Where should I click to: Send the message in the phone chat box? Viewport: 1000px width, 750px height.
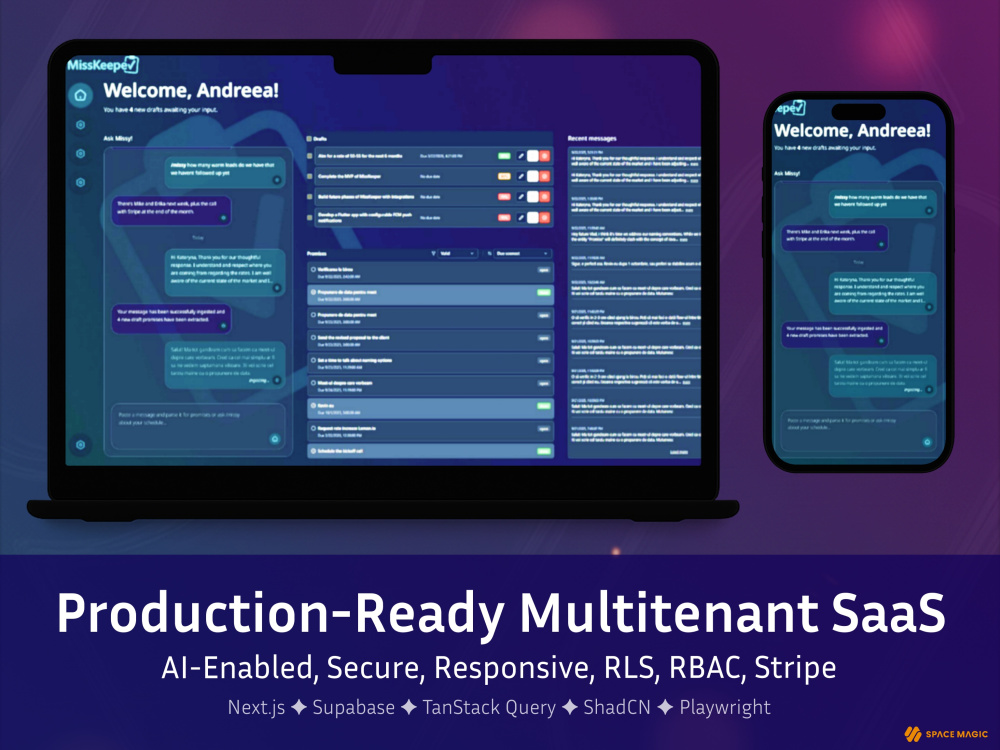[927, 442]
